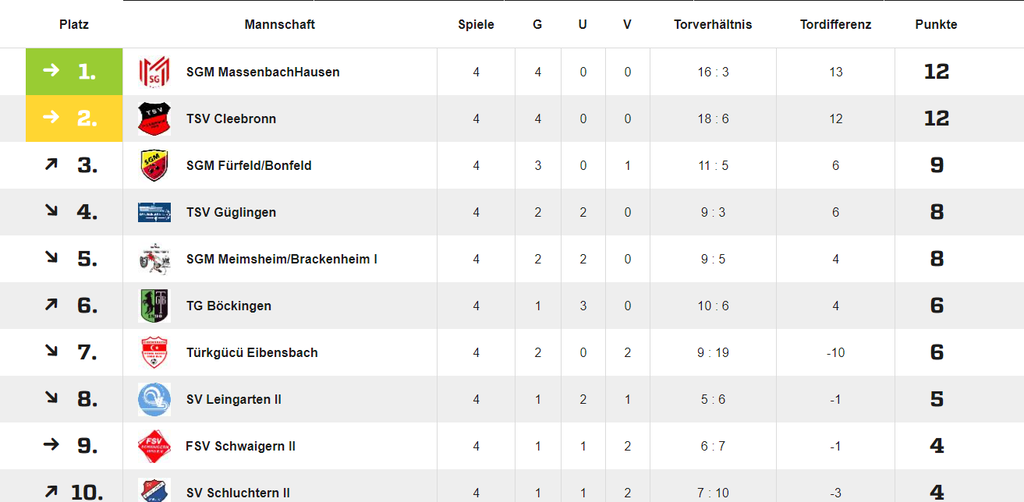The image size is (1024, 502).
Task: Click the SGM MassenbachHausen club logo
Action: (x=154, y=72)
